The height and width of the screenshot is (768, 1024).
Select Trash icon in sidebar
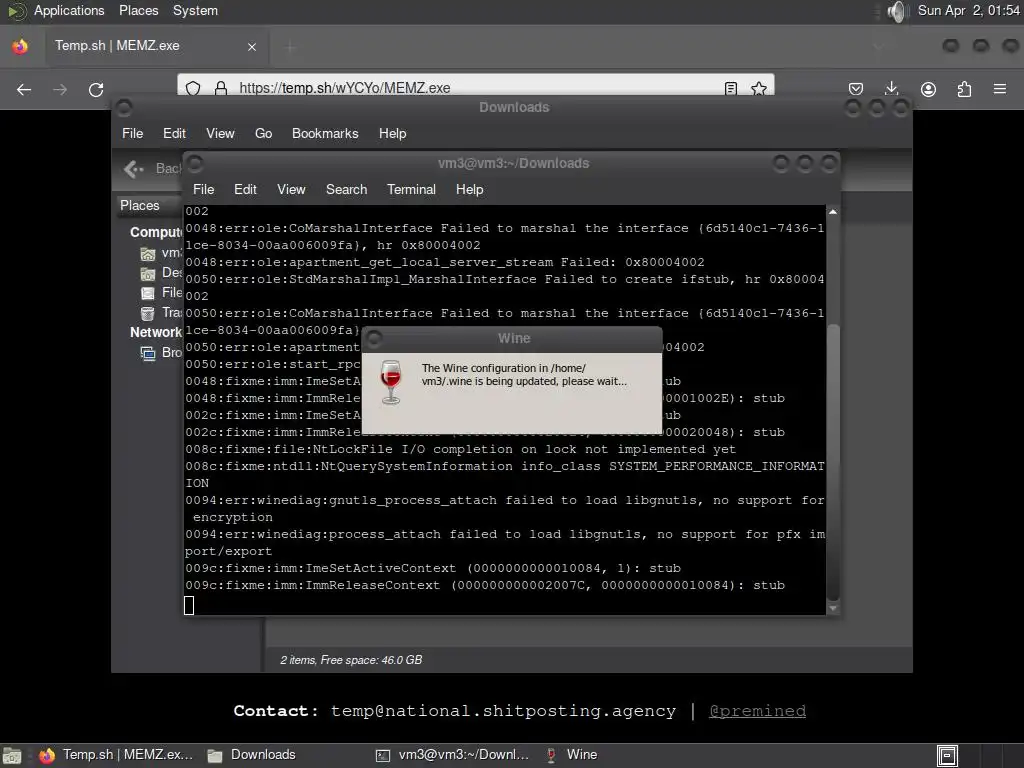click(x=148, y=313)
